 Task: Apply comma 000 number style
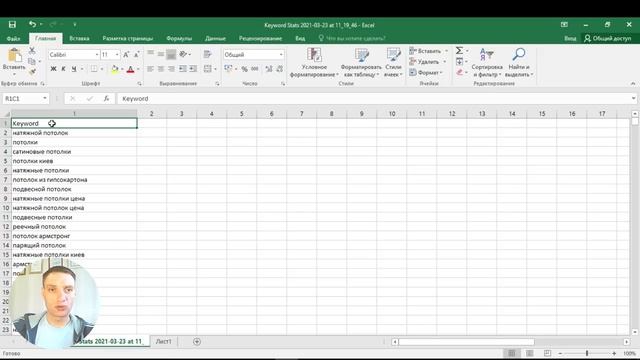pyautogui.click(x=255, y=69)
